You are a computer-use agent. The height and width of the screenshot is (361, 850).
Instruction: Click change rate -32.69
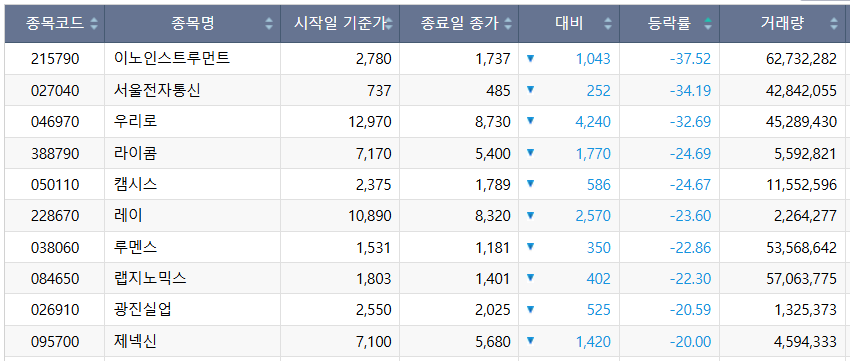tap(690, 122)
